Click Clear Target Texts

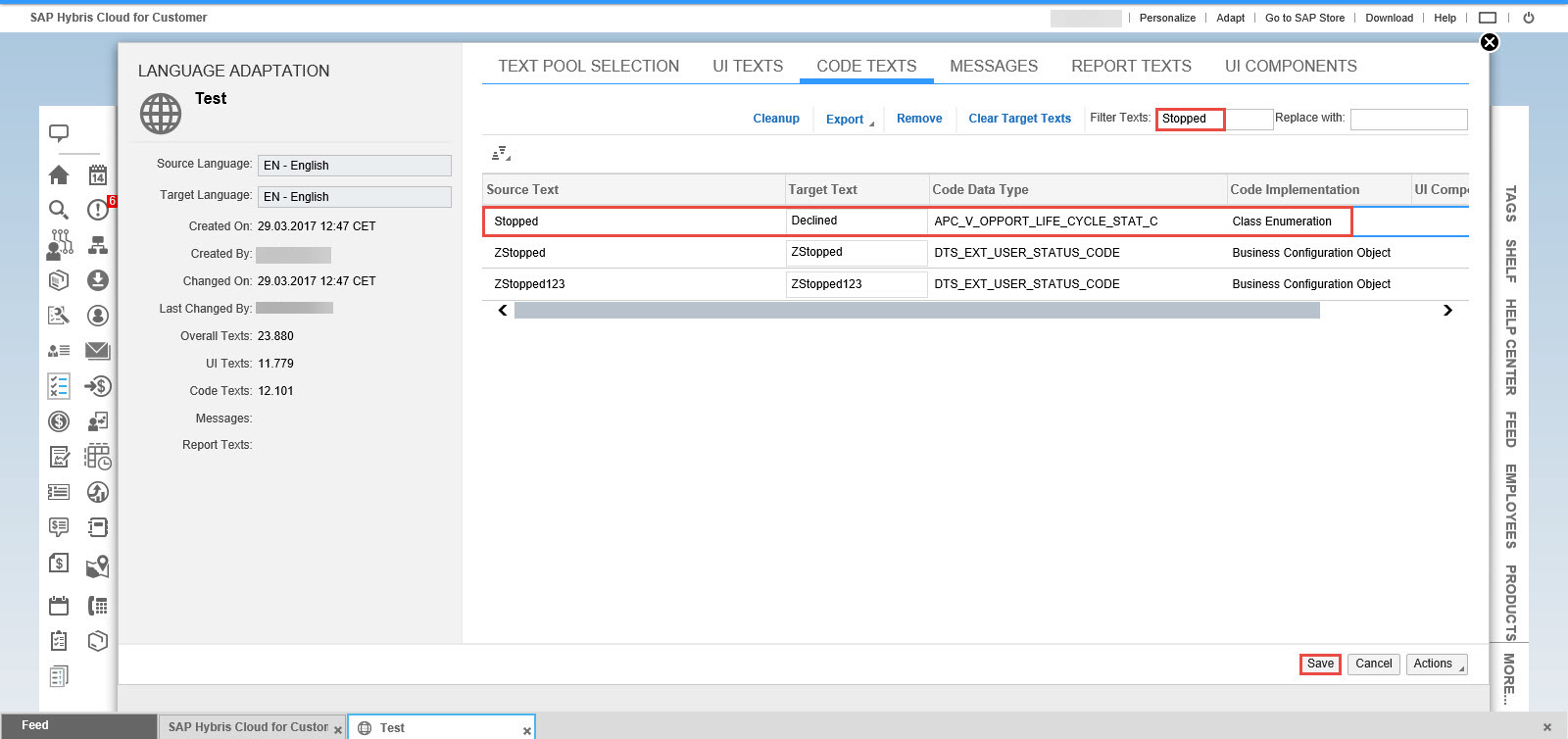[1020, 119]
